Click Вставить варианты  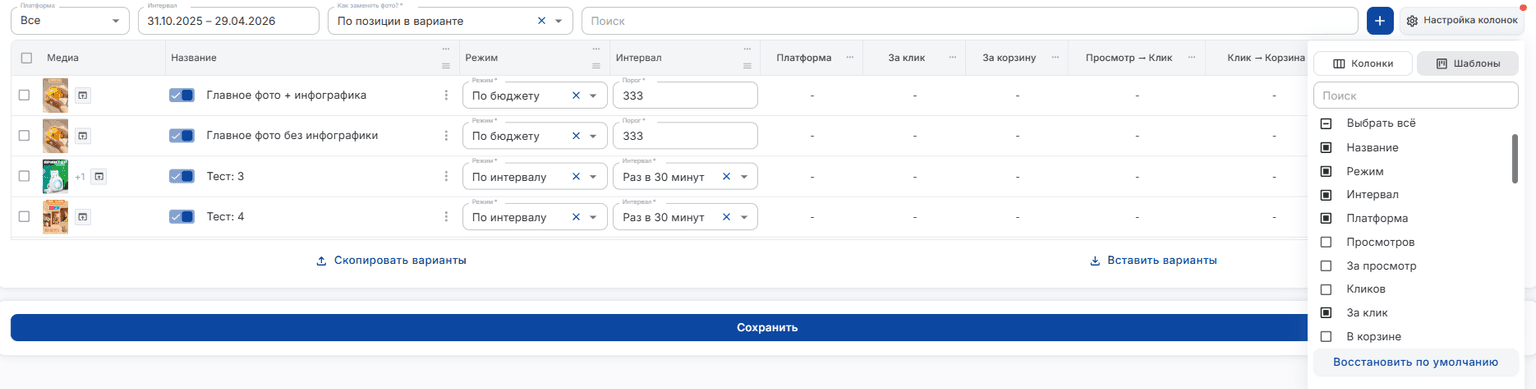pos(1152,260)
